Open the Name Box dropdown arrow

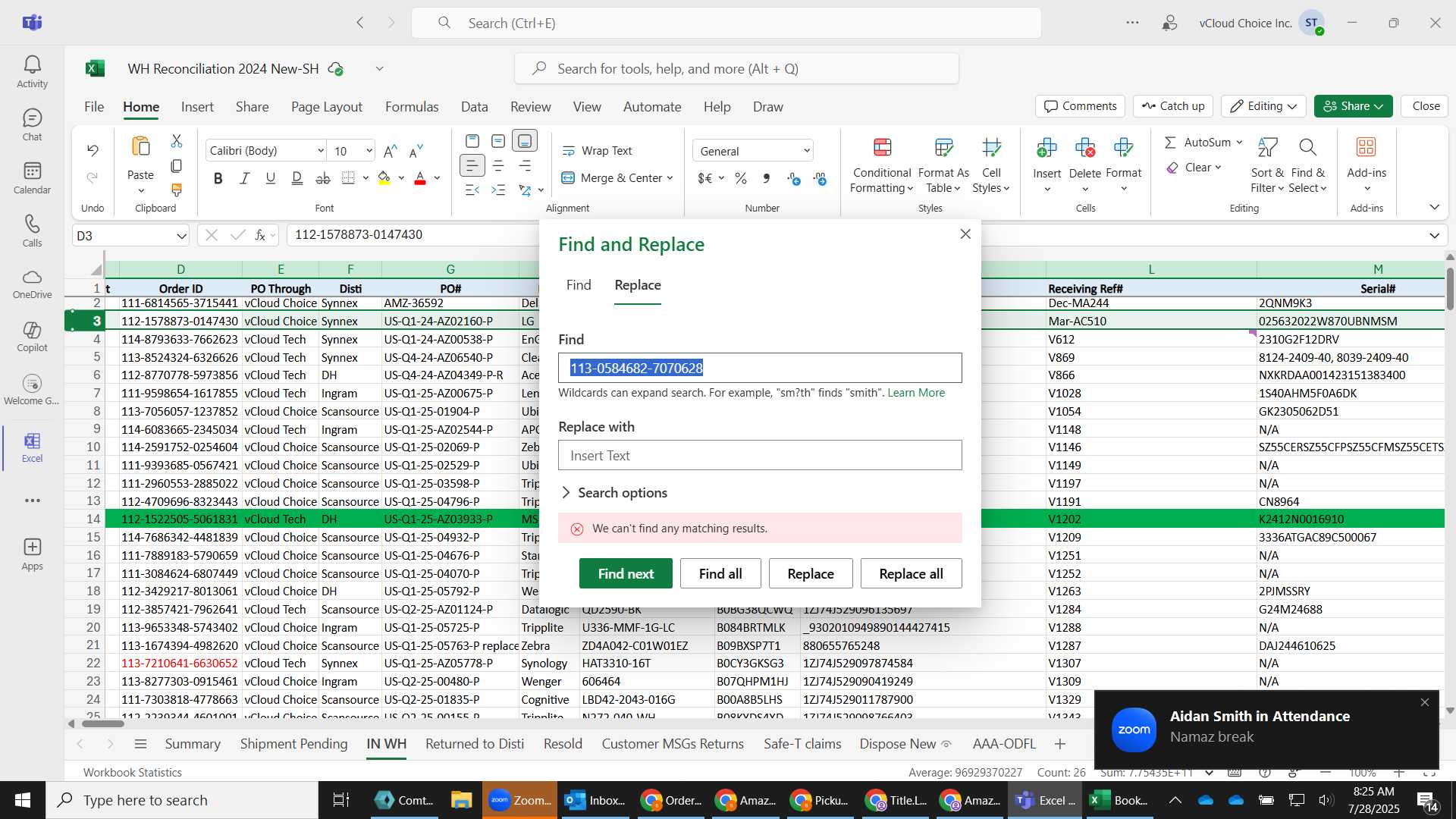click(x=181, y=236)
